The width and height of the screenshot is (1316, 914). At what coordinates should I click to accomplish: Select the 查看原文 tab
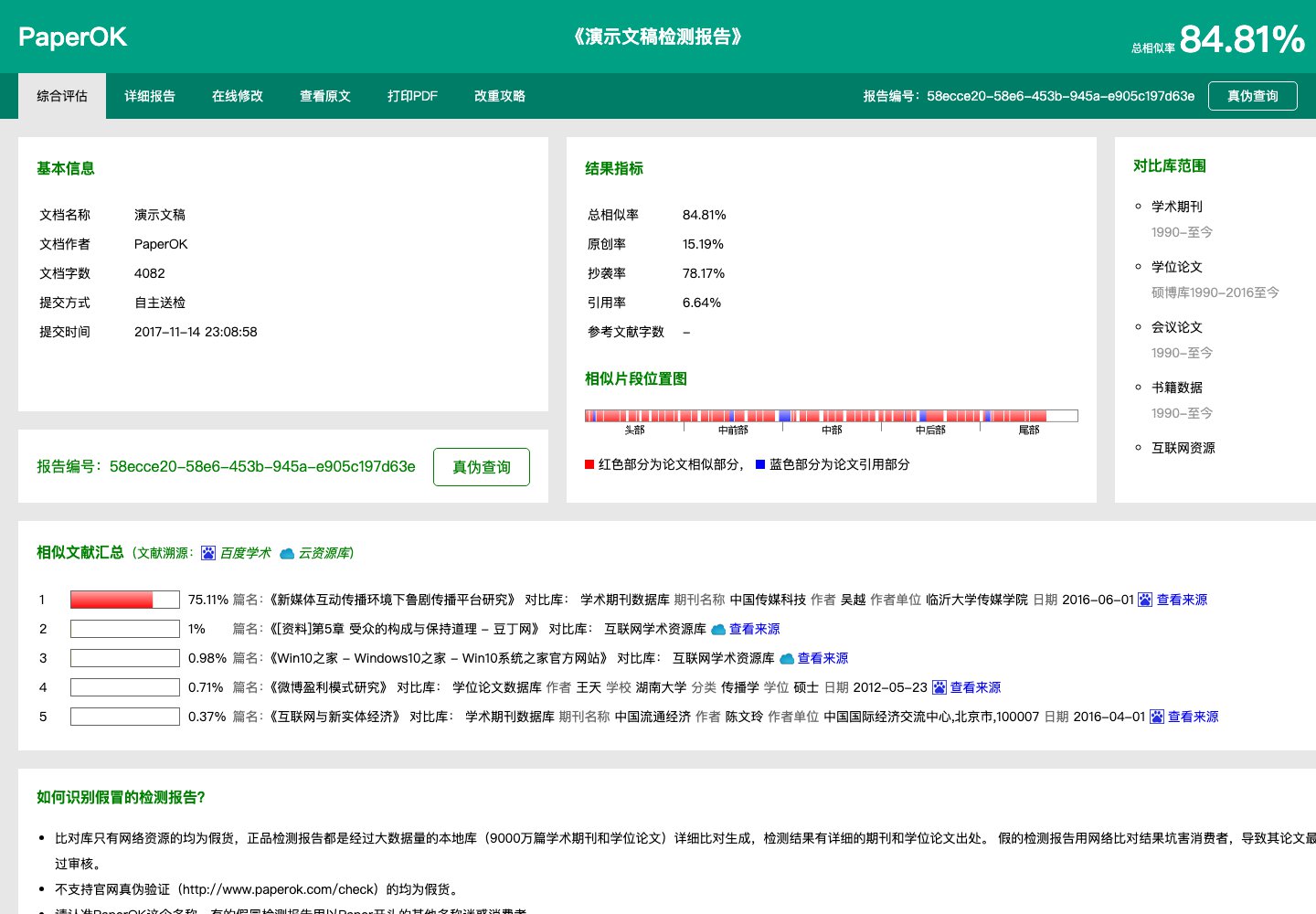325,96
